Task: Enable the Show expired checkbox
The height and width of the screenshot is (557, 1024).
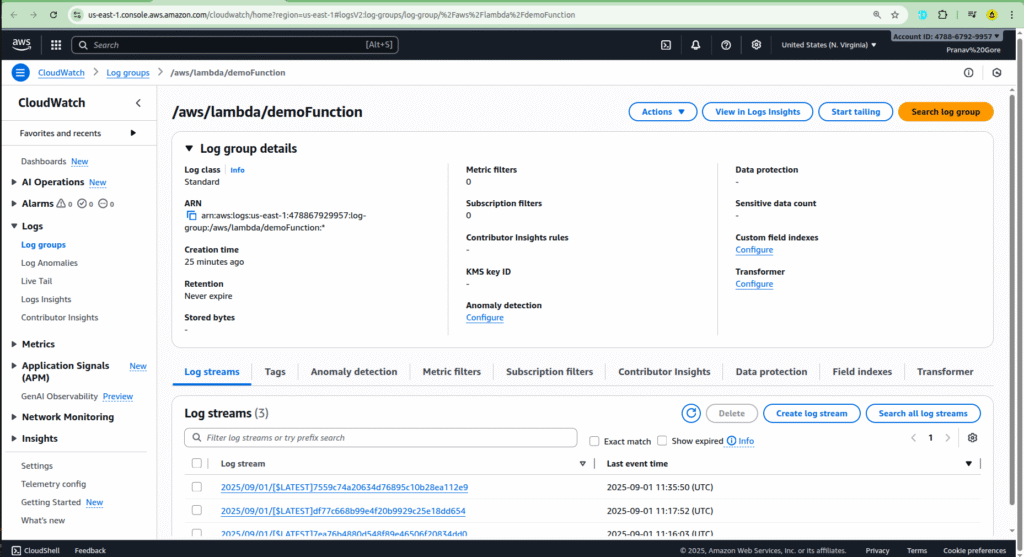Action: pyautogui.click(x=662, y=441)
